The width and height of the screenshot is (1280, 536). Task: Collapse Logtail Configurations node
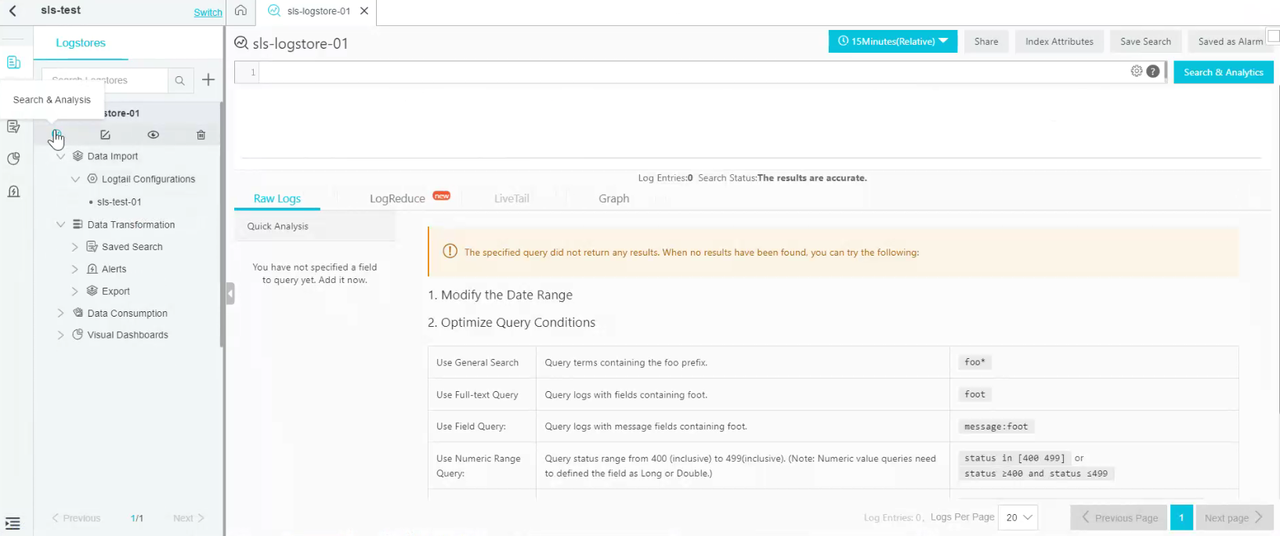[x=76, y=179]
